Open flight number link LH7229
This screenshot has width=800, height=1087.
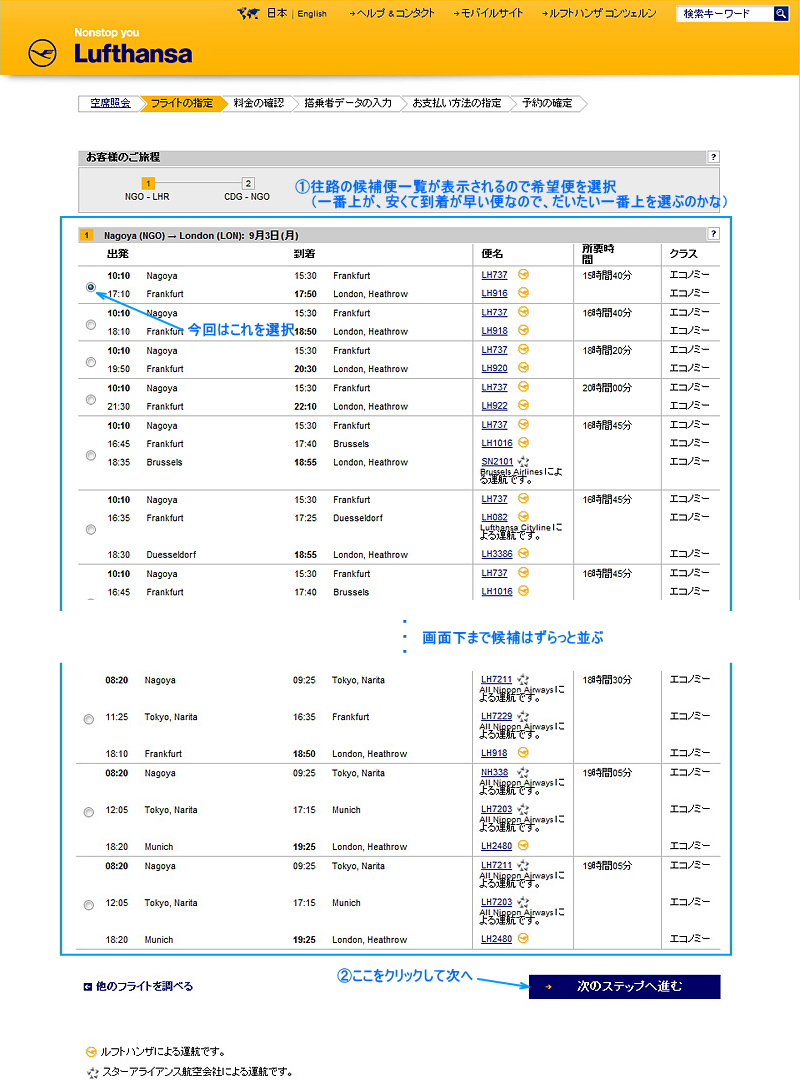click(496, 716)
